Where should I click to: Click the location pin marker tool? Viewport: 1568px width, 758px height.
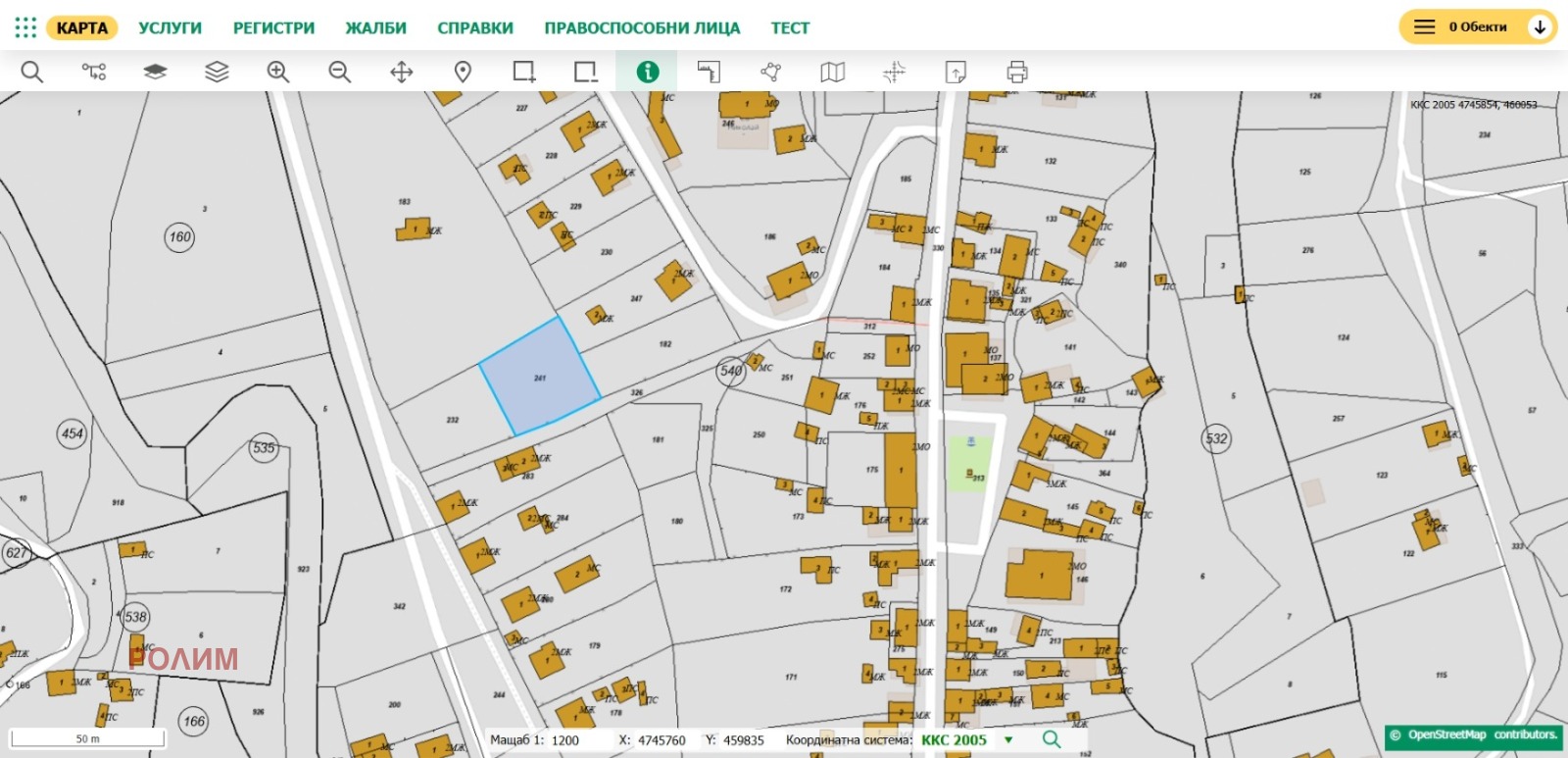point(463,72)
